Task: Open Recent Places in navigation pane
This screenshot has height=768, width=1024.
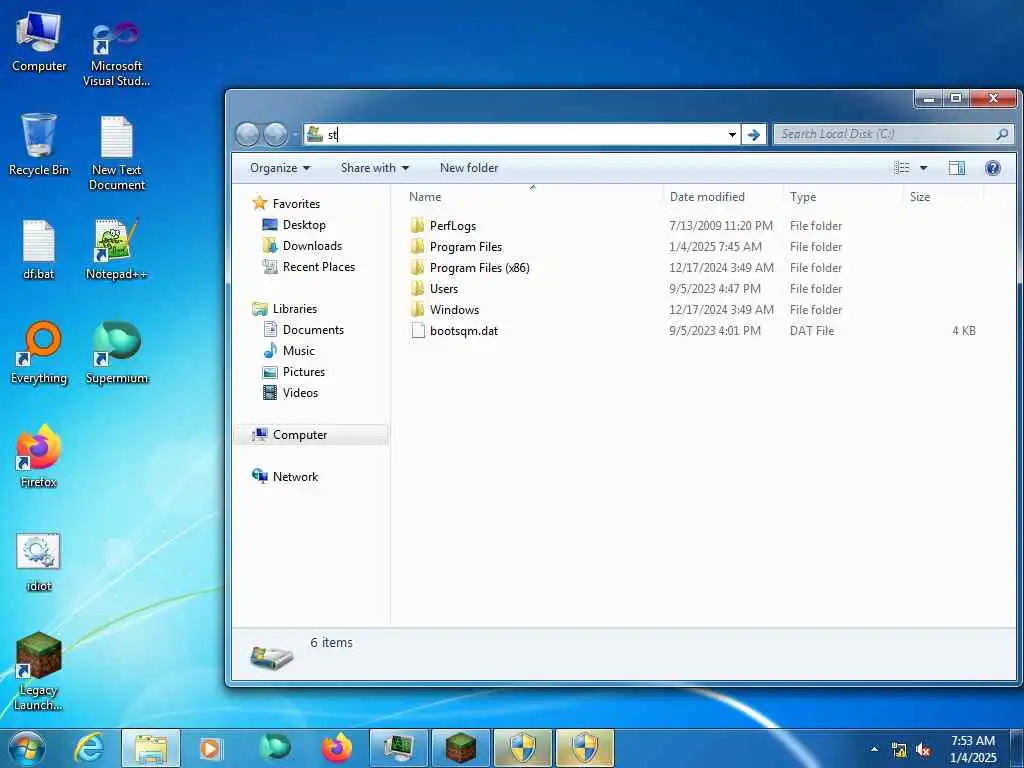Action: [x=309, y=266]
